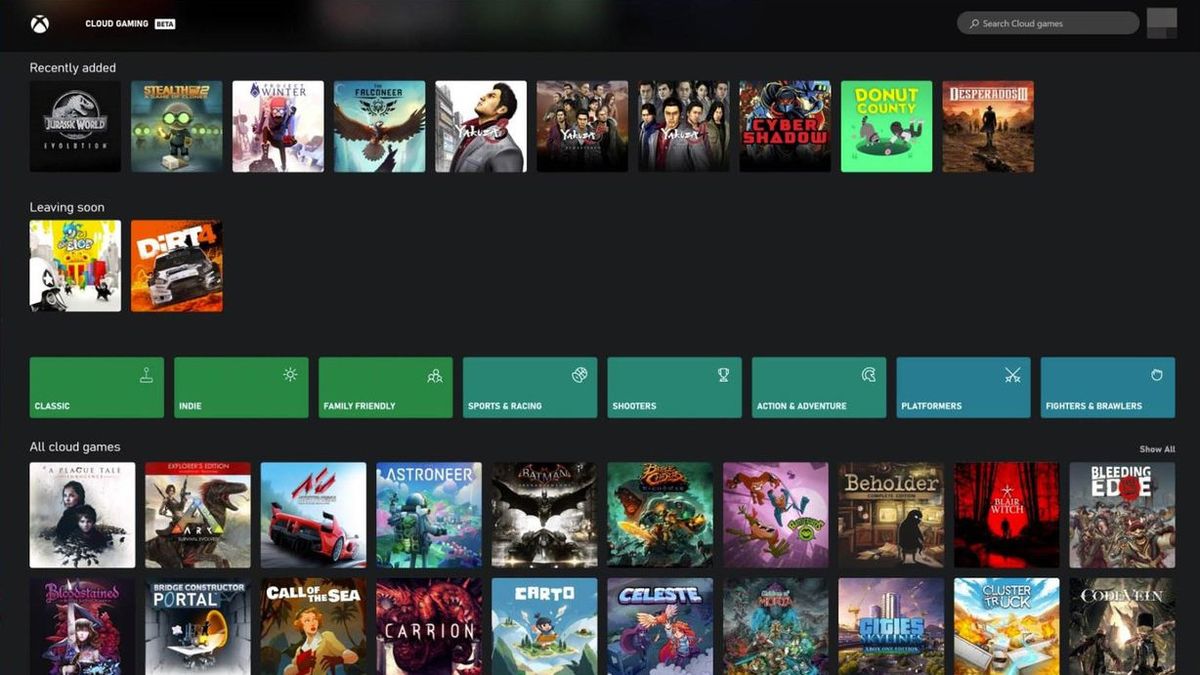Browse the Classic category
Screen dimensions: 1200x675
pos(97,387)
